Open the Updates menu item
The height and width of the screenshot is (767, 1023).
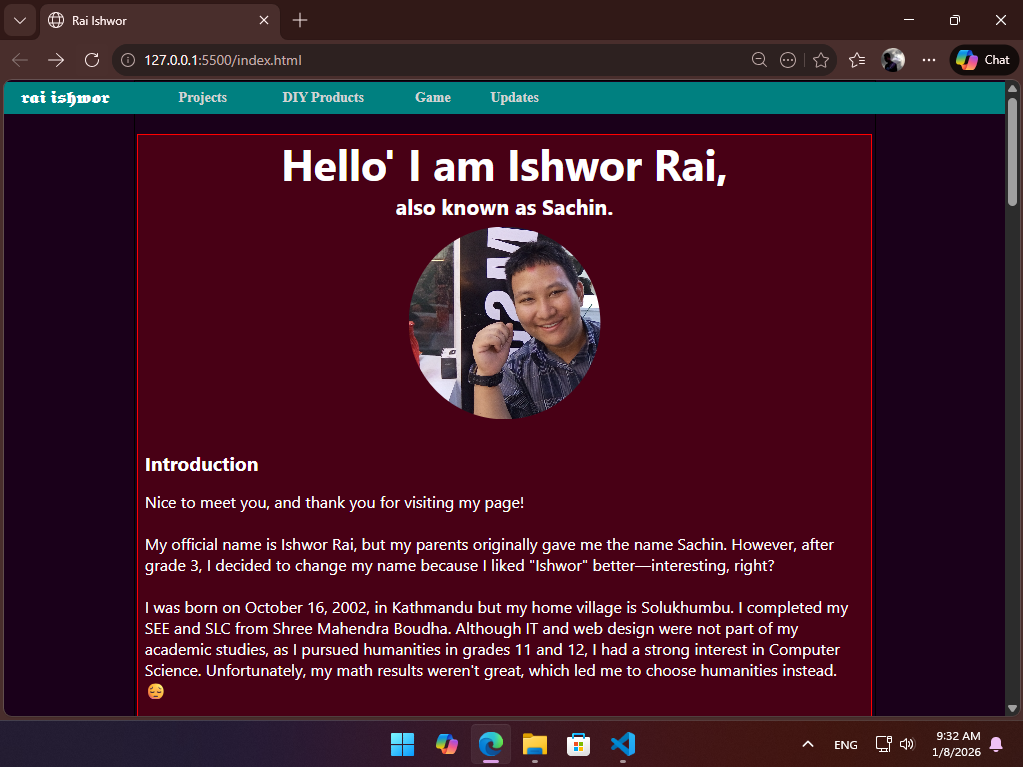click(514, 98)
